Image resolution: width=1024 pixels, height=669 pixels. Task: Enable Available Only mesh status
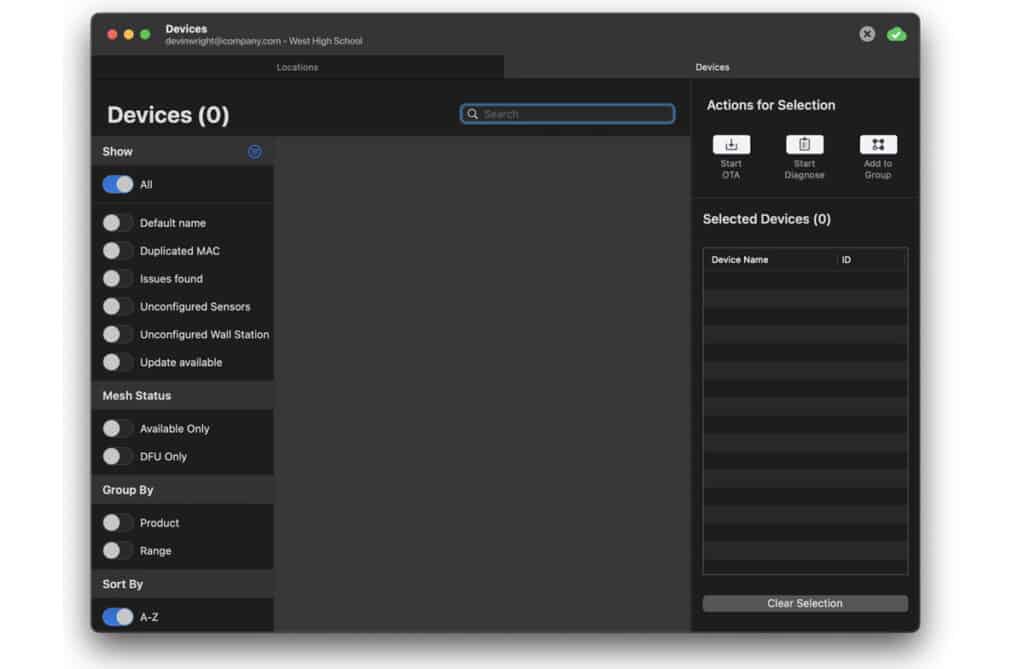click(x=118, y=429)
